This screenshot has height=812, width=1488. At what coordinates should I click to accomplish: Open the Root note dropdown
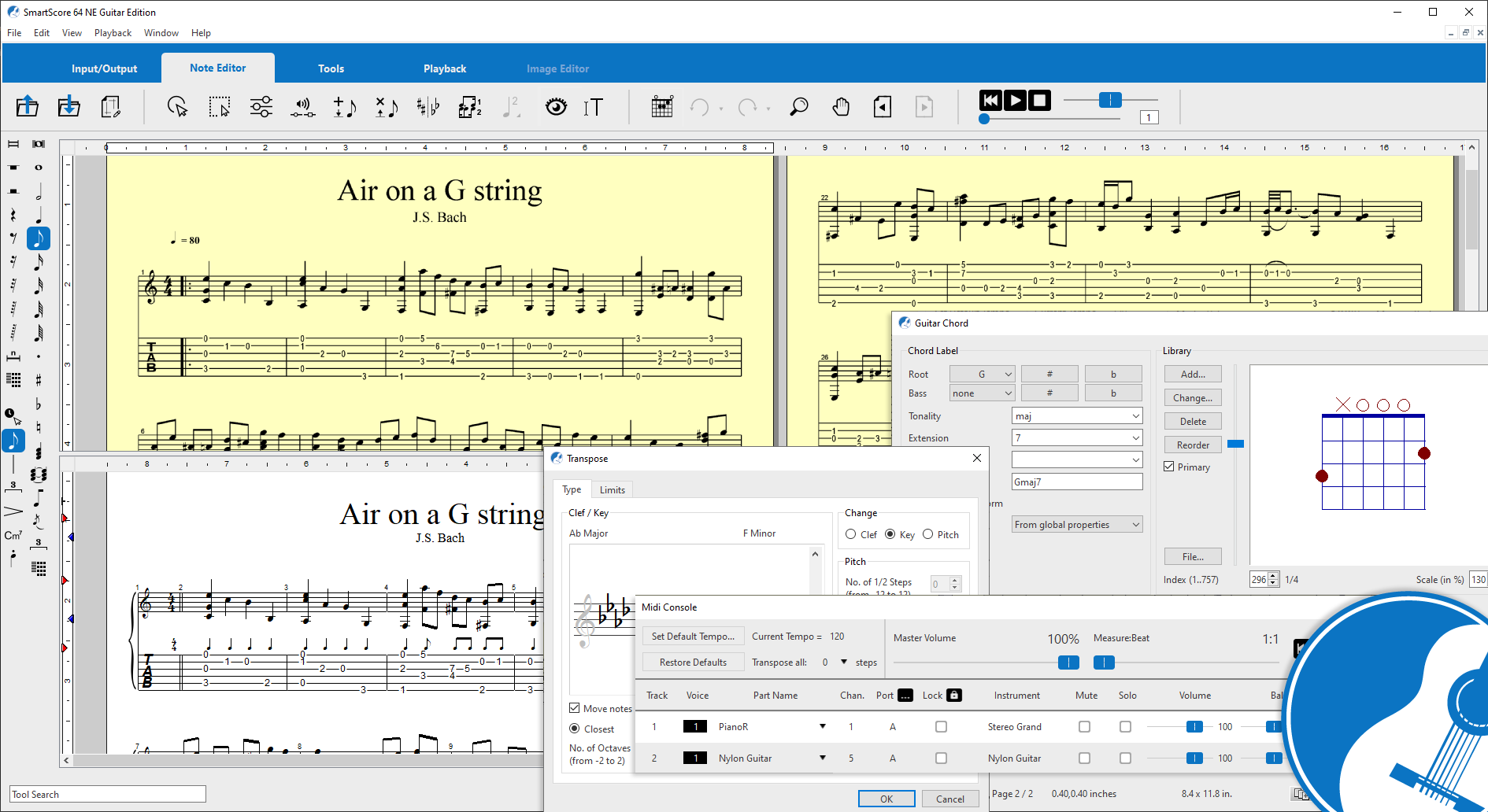point(982,374)
